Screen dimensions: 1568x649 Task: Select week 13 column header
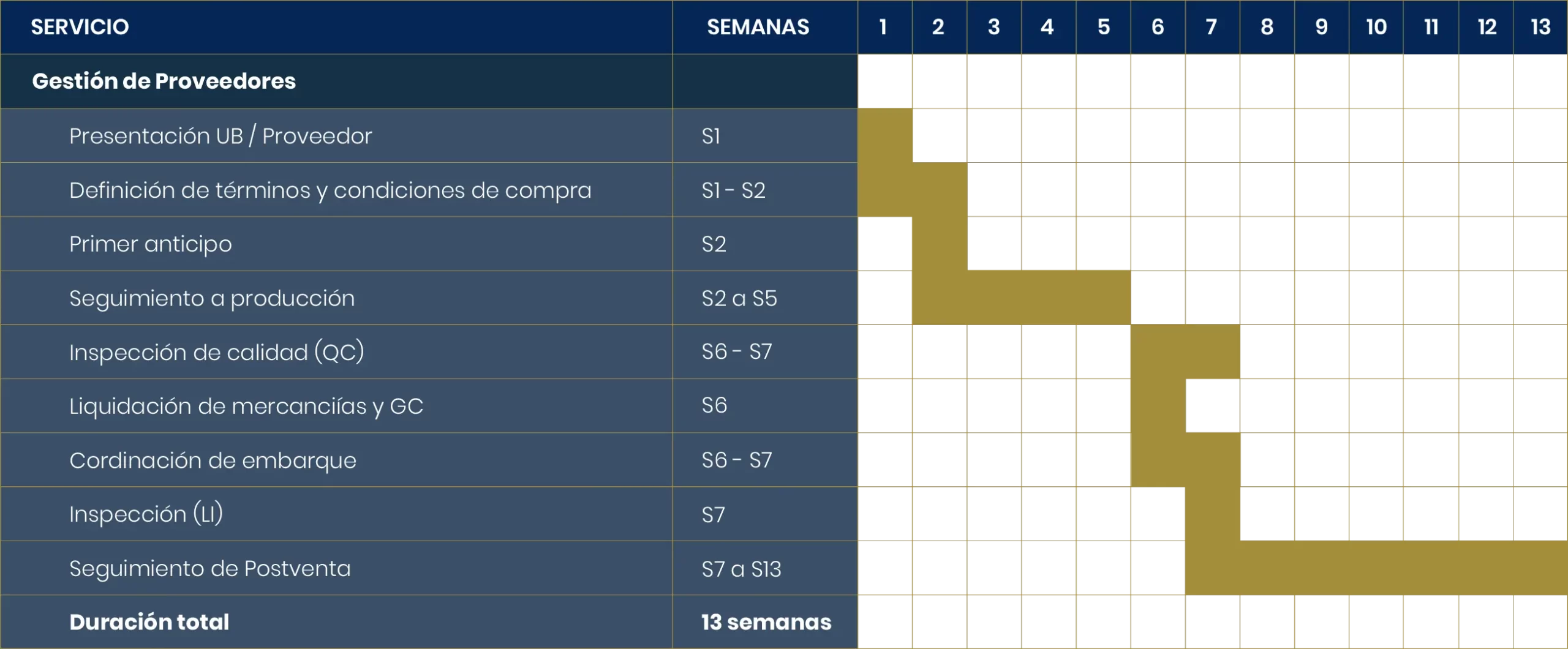[1540, 27]
